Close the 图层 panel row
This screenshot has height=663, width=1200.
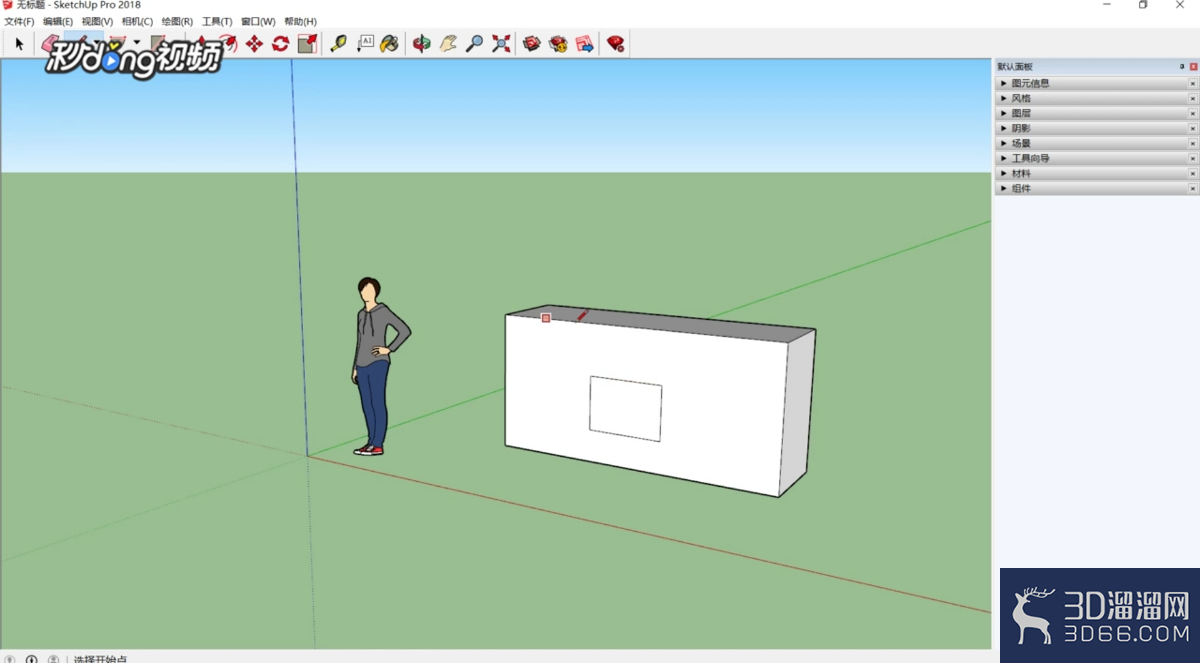pos(1193,114)
